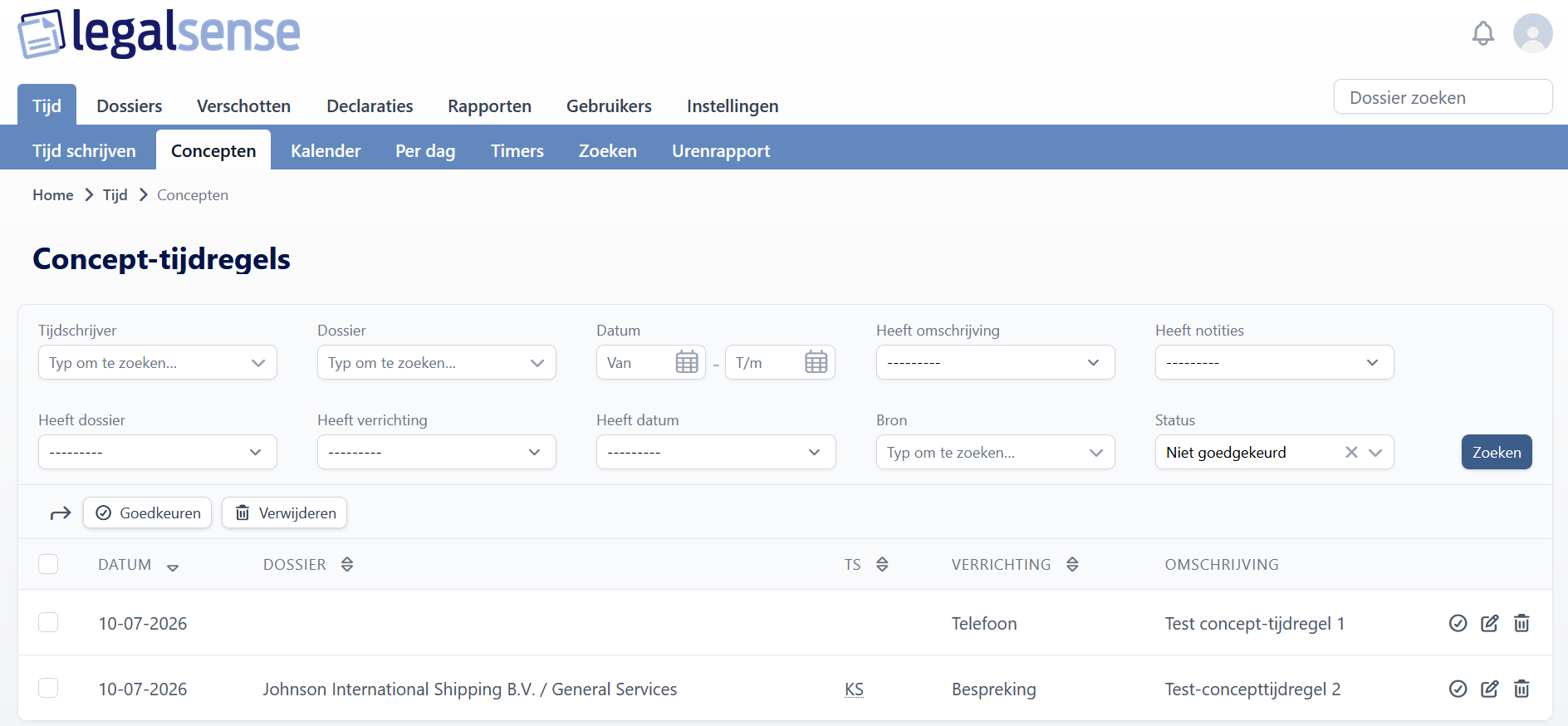
Task: Sort by the DOSSIER column arrows
Action: click(x=347, y=564)
